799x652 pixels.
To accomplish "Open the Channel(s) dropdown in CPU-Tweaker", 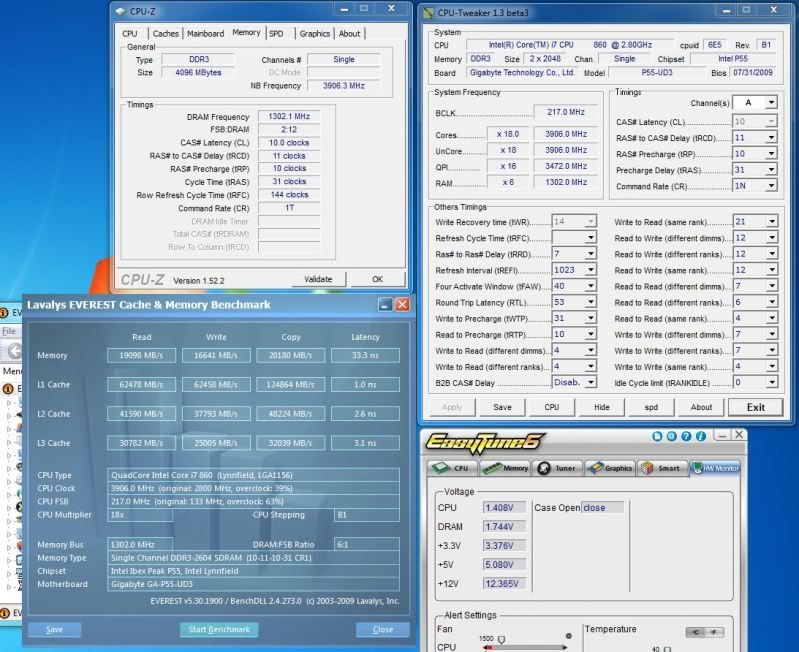I will point(771,102).
